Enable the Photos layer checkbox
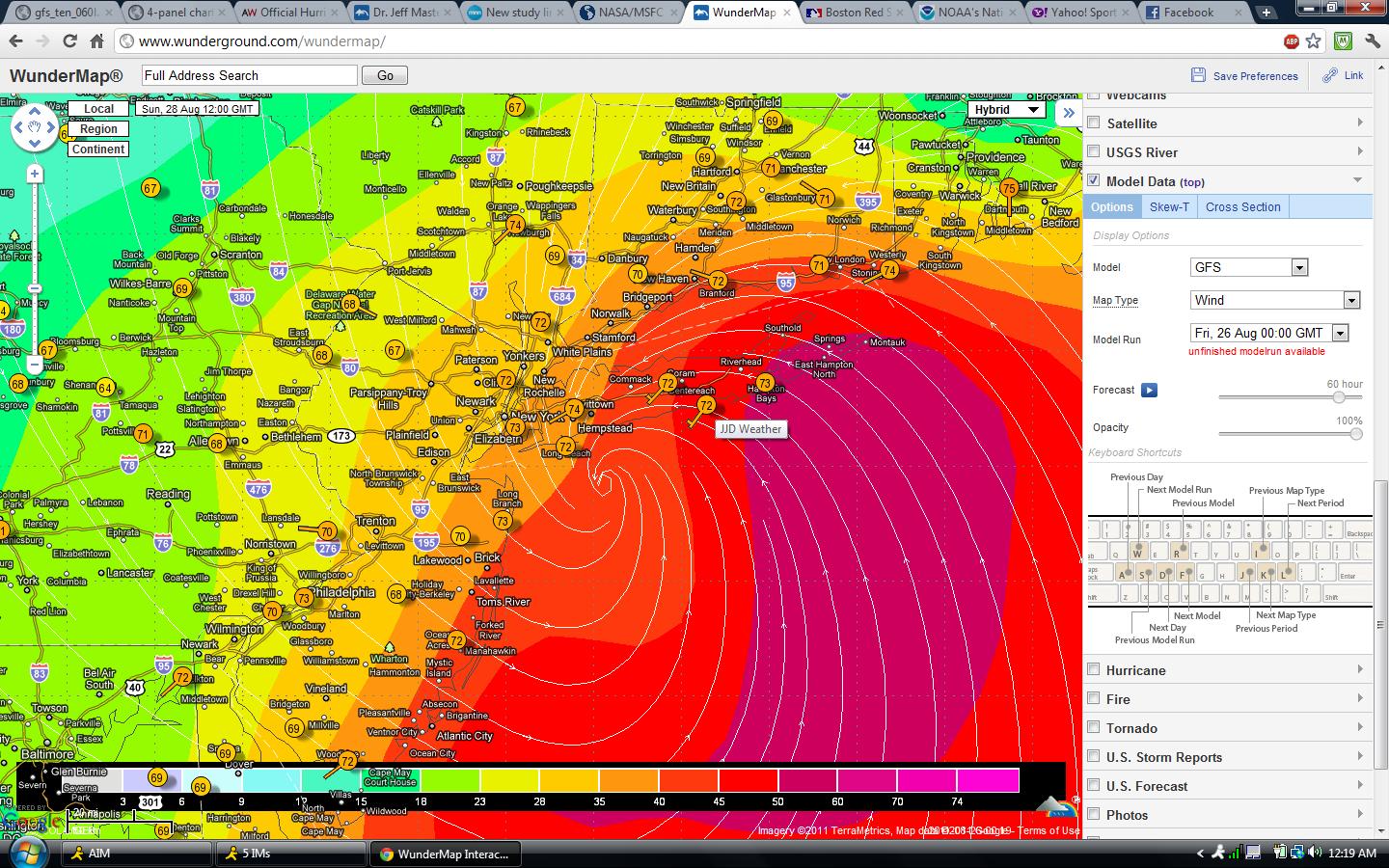The height and width of the screenshot is (868, 1389). [x=1094, y=814]
